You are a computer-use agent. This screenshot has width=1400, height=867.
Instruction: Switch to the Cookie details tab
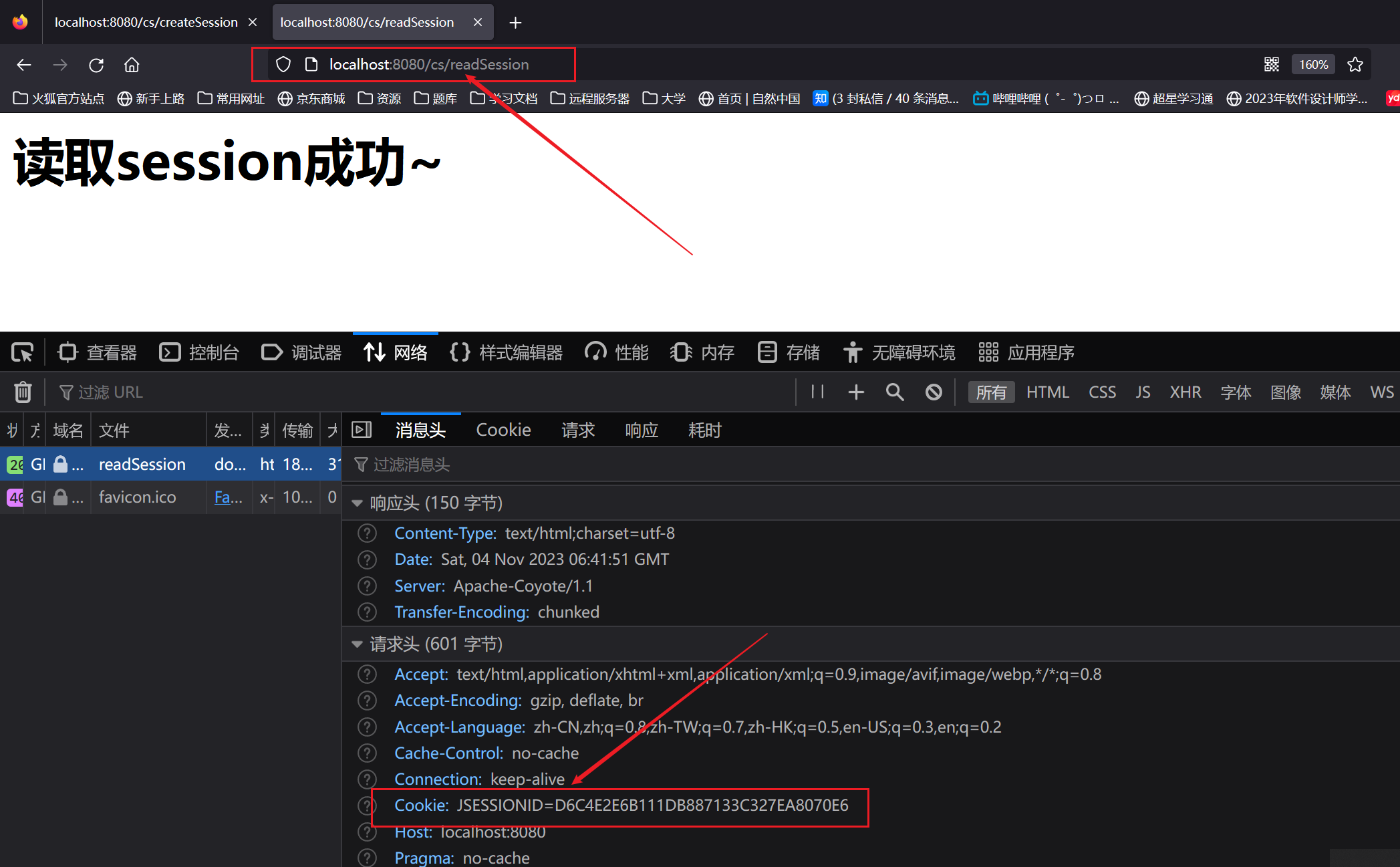point(503,430)
